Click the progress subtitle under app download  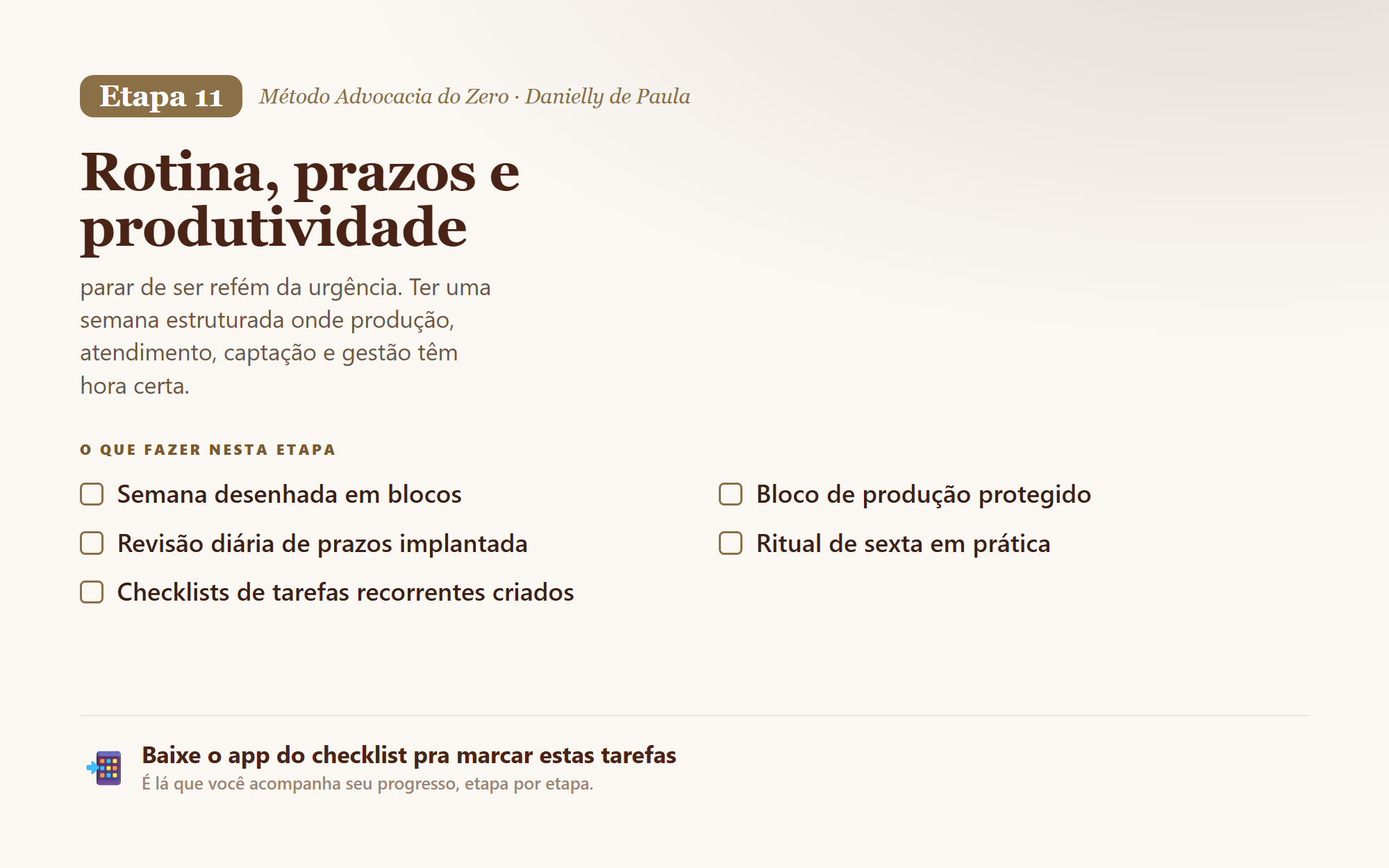[367, 784]
